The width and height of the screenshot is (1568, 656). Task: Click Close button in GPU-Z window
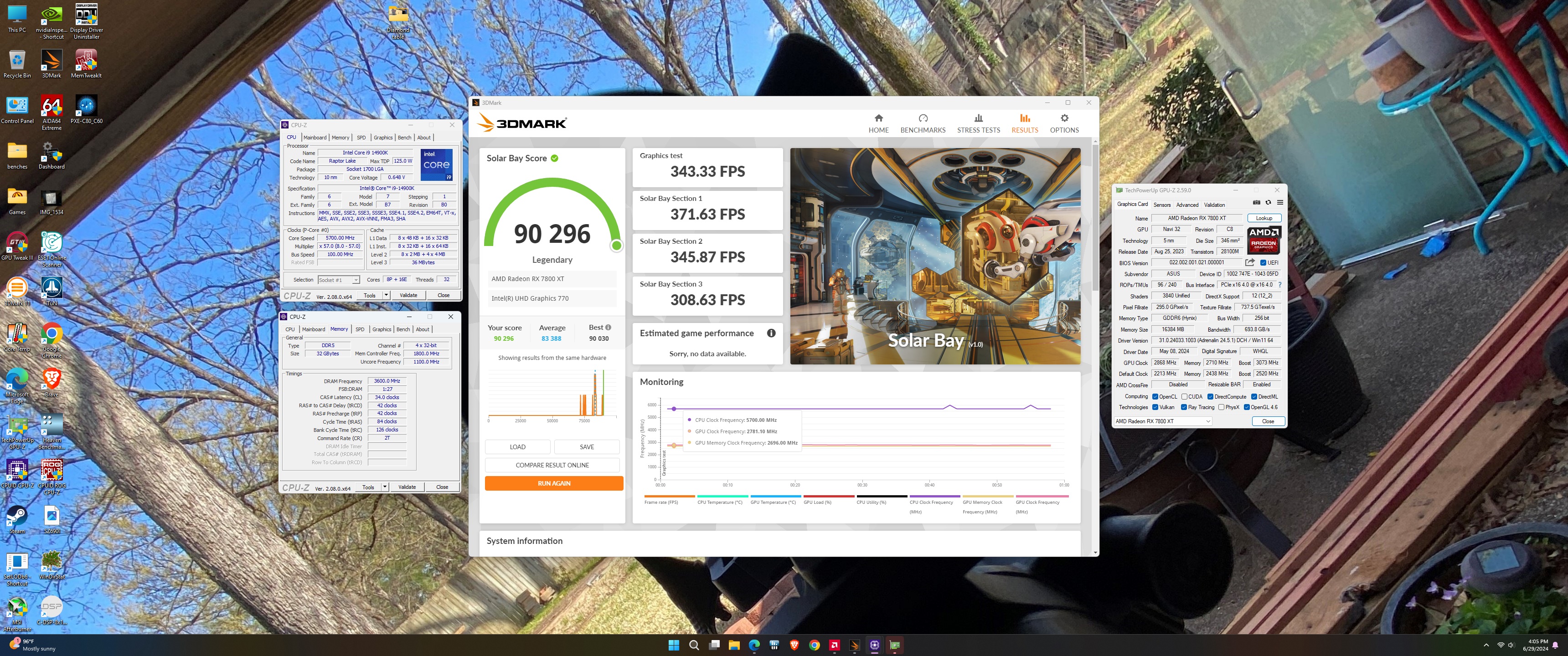tap(1268, 421)
